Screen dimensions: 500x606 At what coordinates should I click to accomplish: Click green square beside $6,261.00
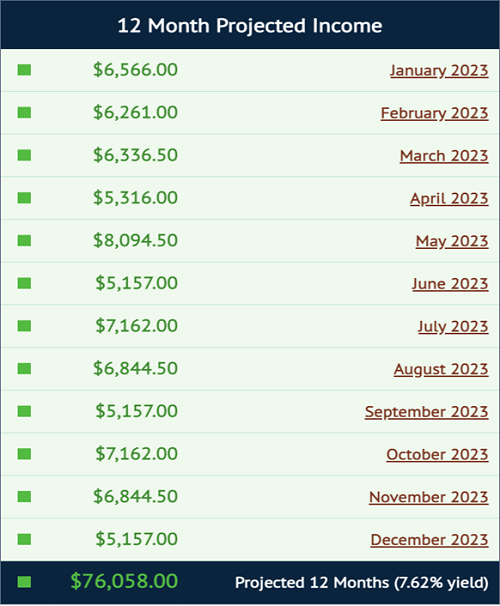pos(24,113)
